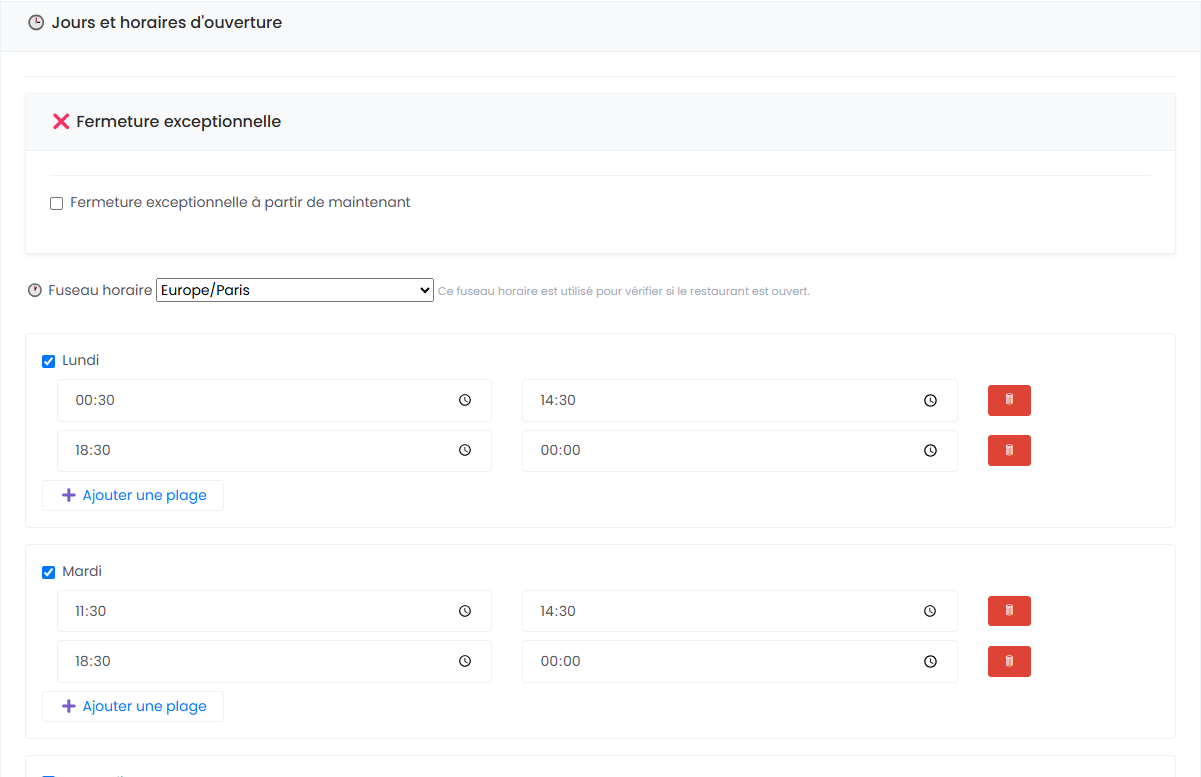Click clock icon in Mardi 11:30 field
The height and width of the screenshot is (777, 1201).
(x=465, y=611)
